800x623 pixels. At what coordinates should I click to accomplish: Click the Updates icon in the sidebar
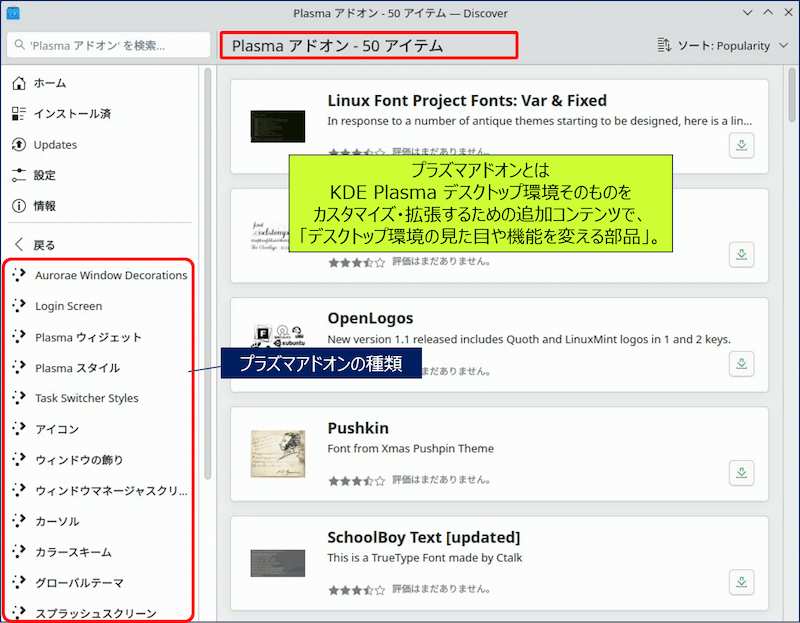tap(19, 144)
